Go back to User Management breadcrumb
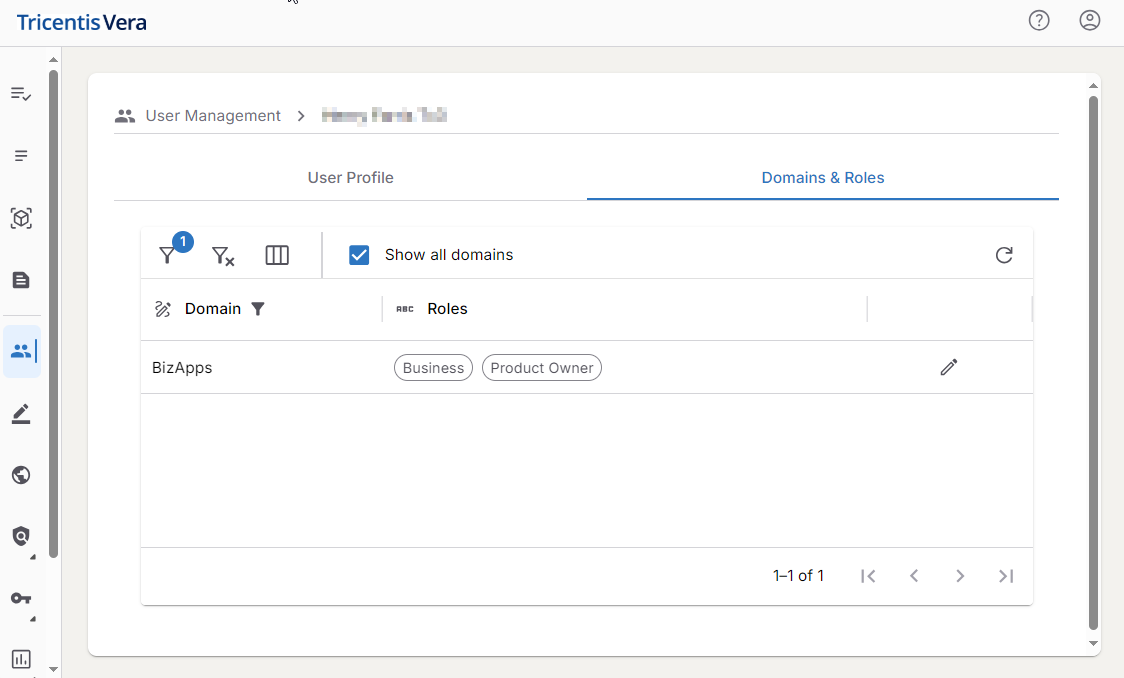The height and width of the screenshot is (678, 1124). pyautogui.click(x=213, y=116)
